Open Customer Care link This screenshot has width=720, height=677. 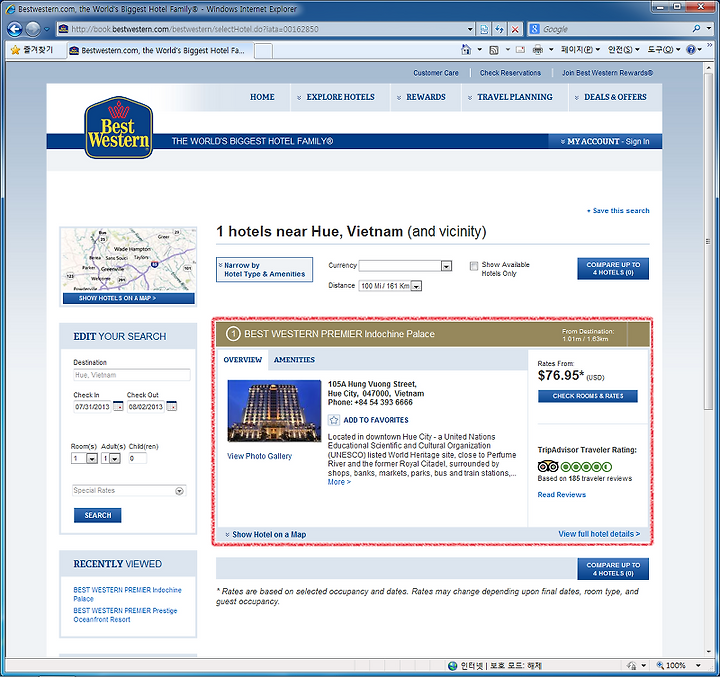436,73
